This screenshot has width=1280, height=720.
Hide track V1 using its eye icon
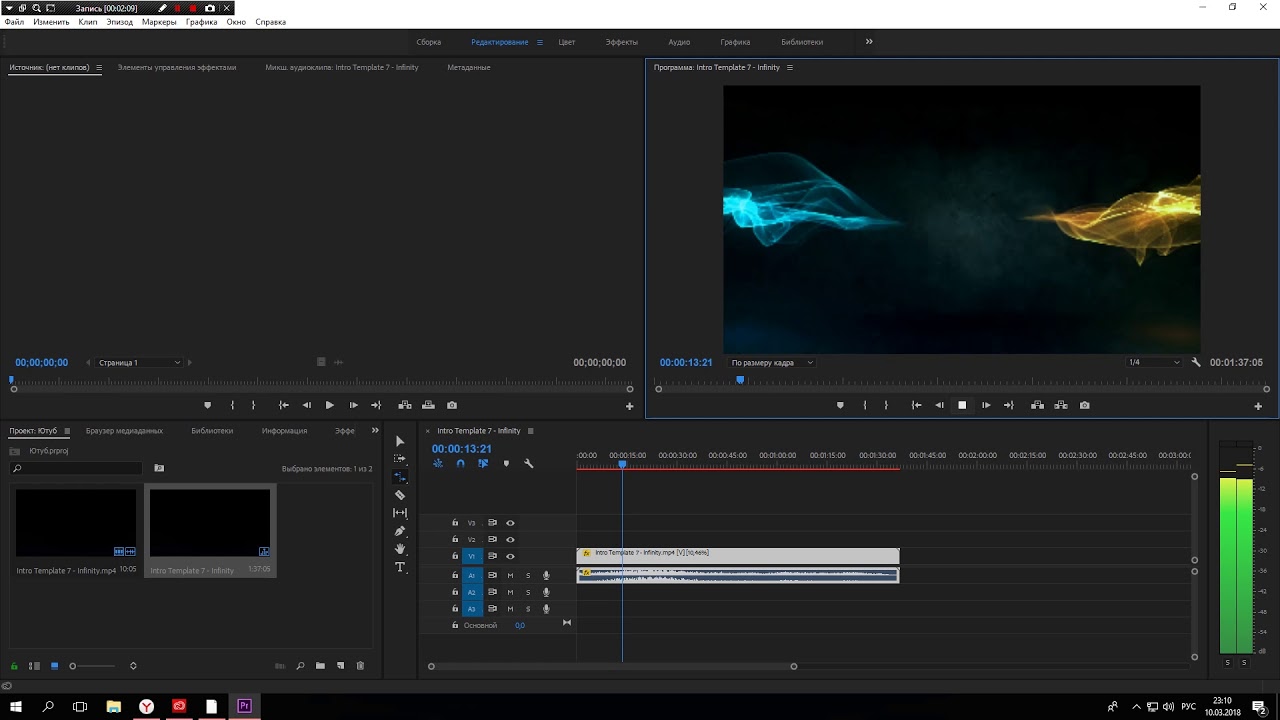[510, 556]
